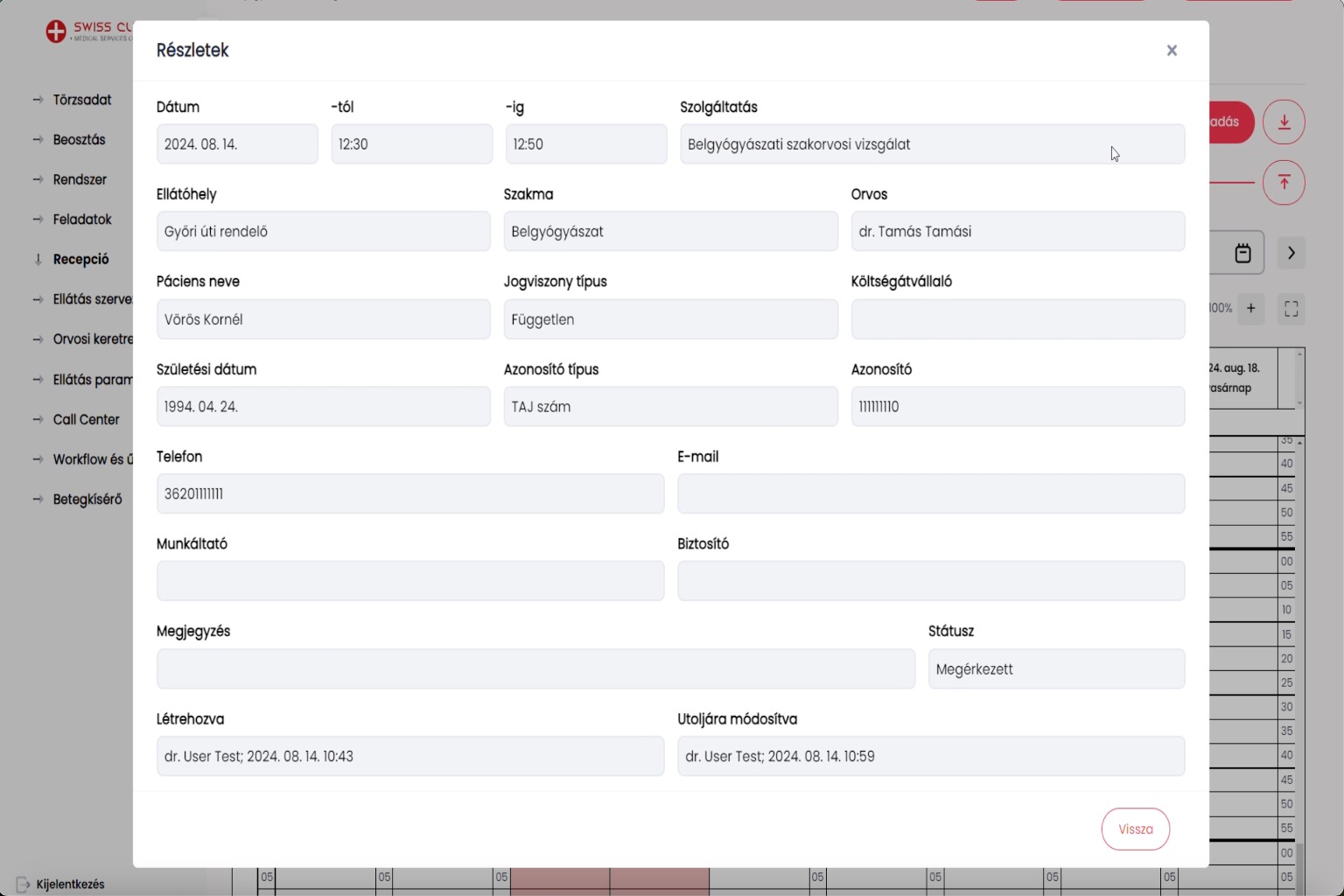
Task: Click the Státusz field showing Megérkezett
Action: click(1056, 669)
